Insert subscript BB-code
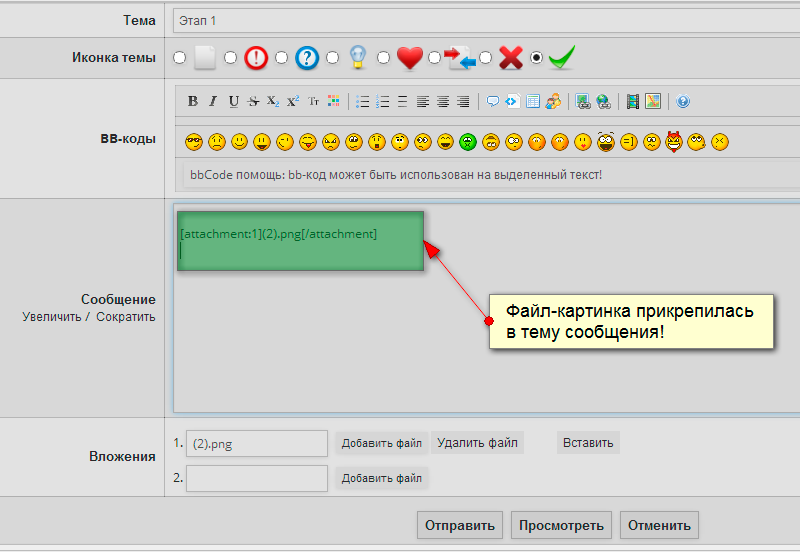This screenshot has width=800, height=552. coord(273,101)
